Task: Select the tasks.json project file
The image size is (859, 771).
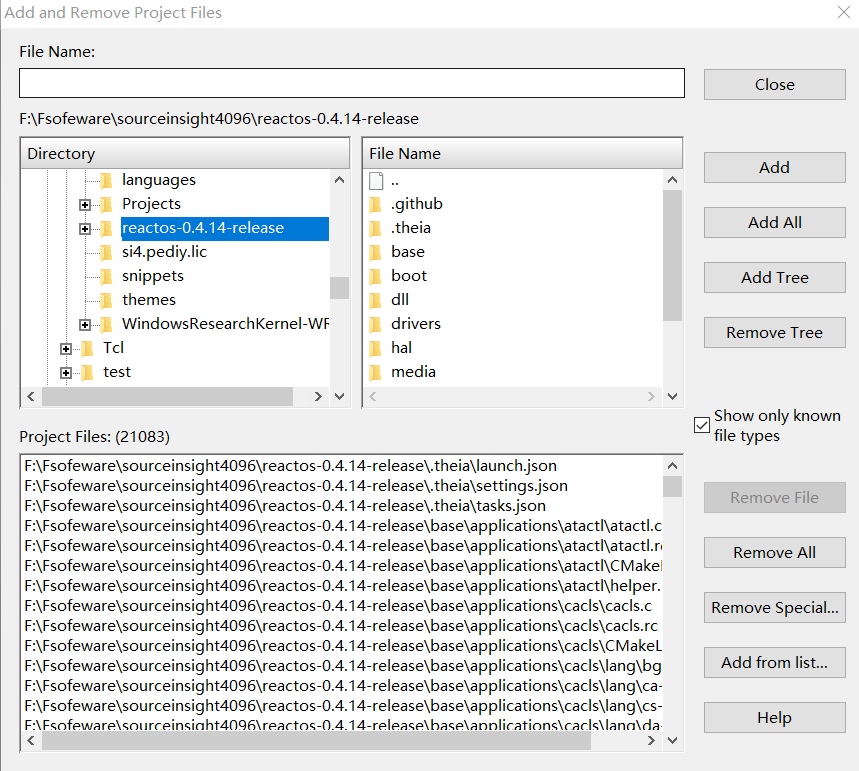Action: tap(285, 506)
